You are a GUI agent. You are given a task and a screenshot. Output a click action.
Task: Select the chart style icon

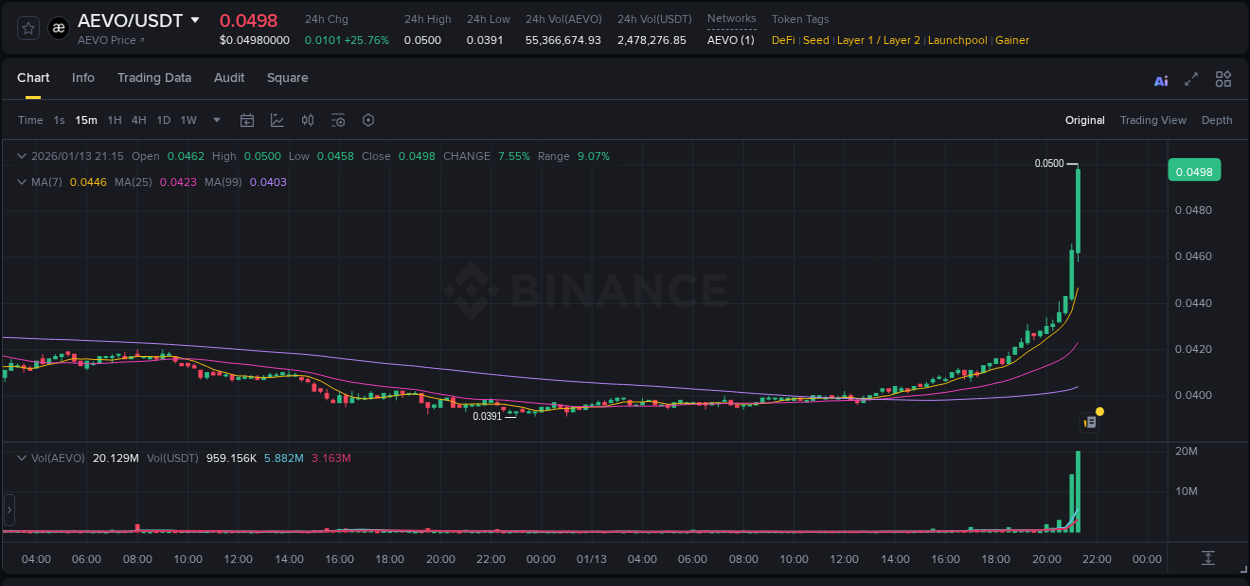[275, 120]
